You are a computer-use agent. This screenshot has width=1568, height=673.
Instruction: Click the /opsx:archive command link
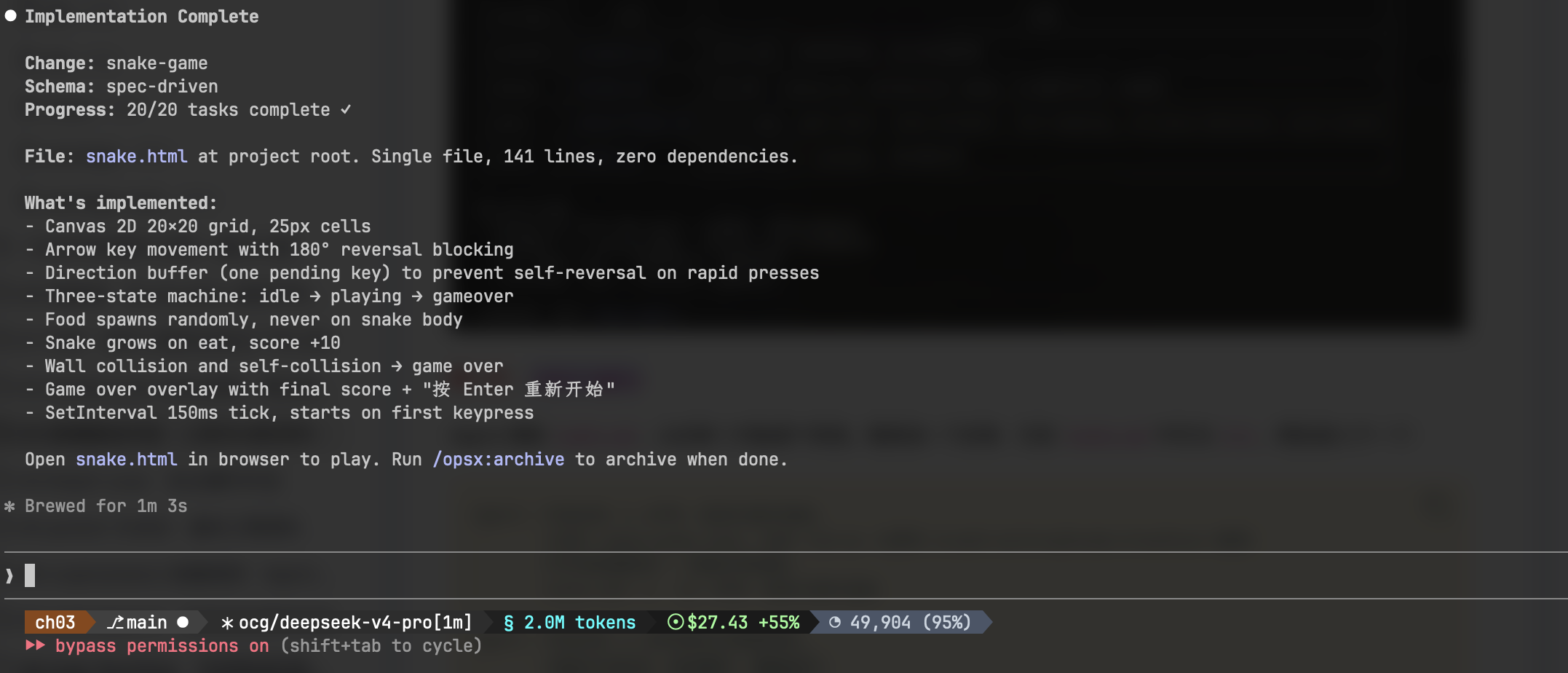click(499, 460)
